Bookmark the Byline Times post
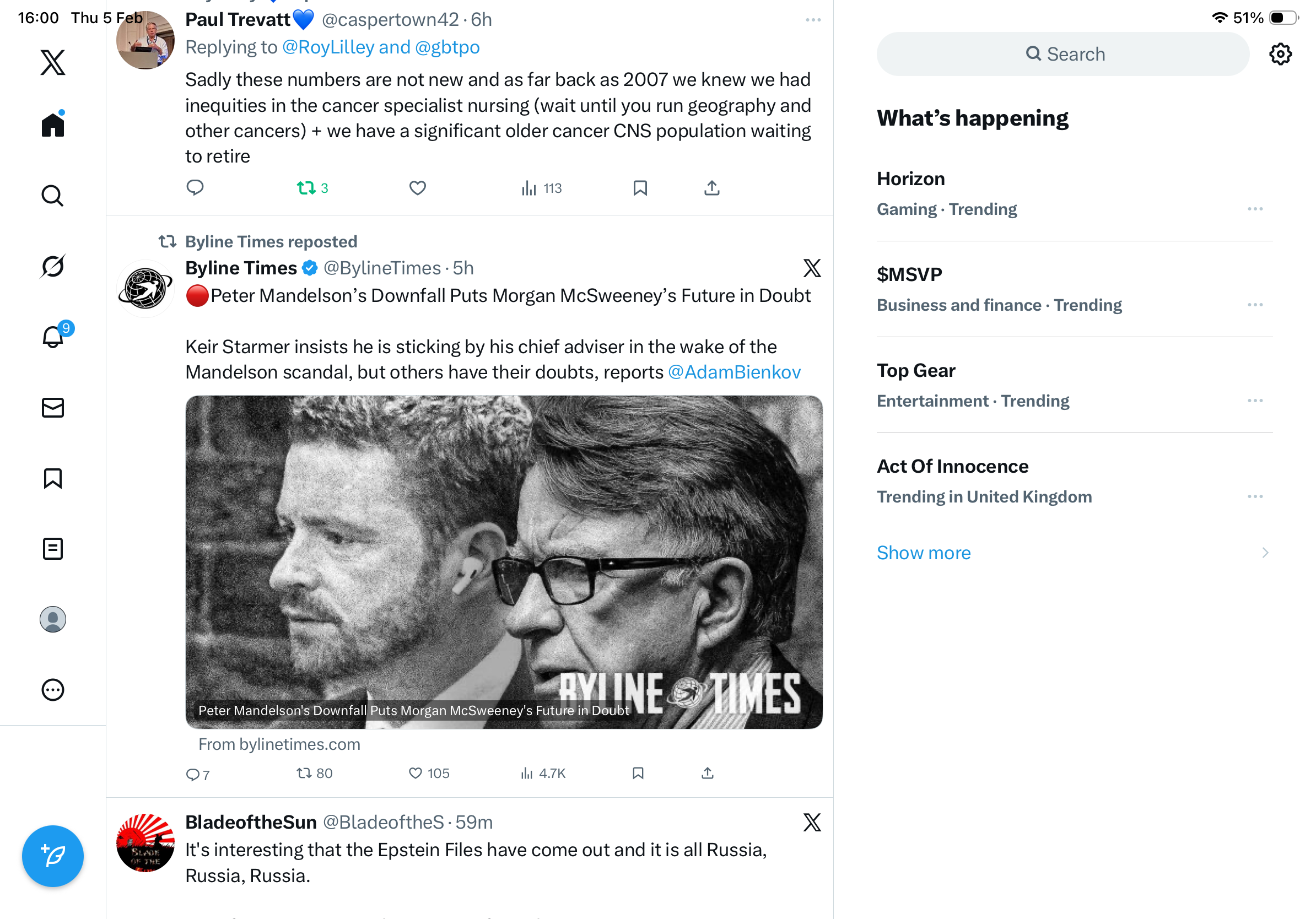Screen dimensions: 1316x919 pyautogui.click(x=638, y=774)
